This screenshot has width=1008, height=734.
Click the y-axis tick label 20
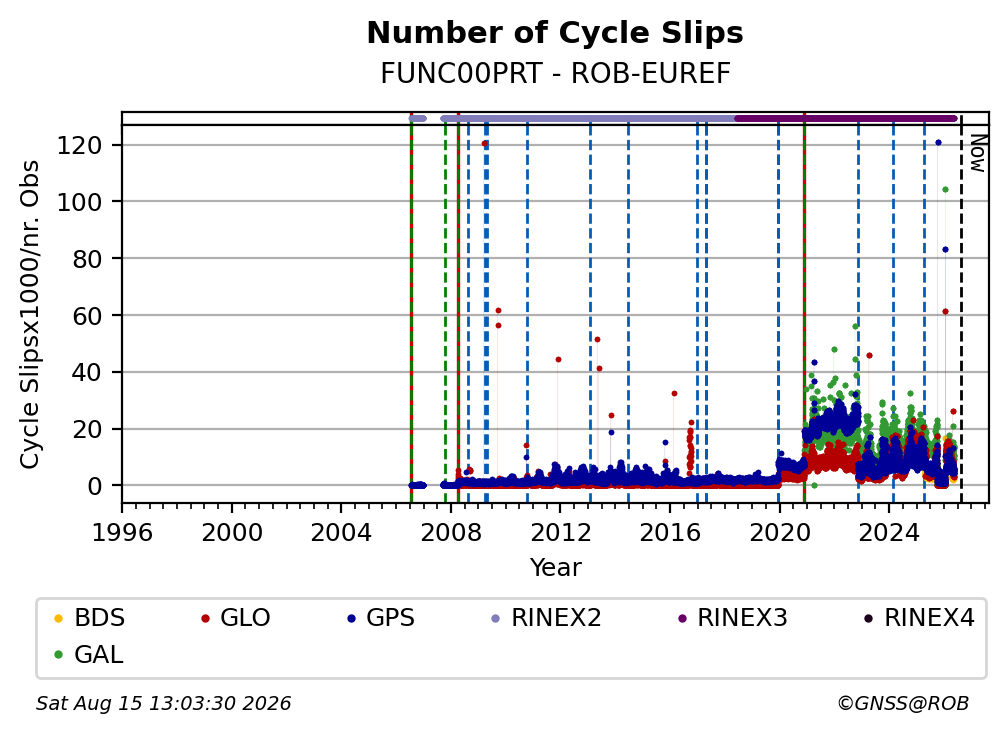click(x=87, y=429)
